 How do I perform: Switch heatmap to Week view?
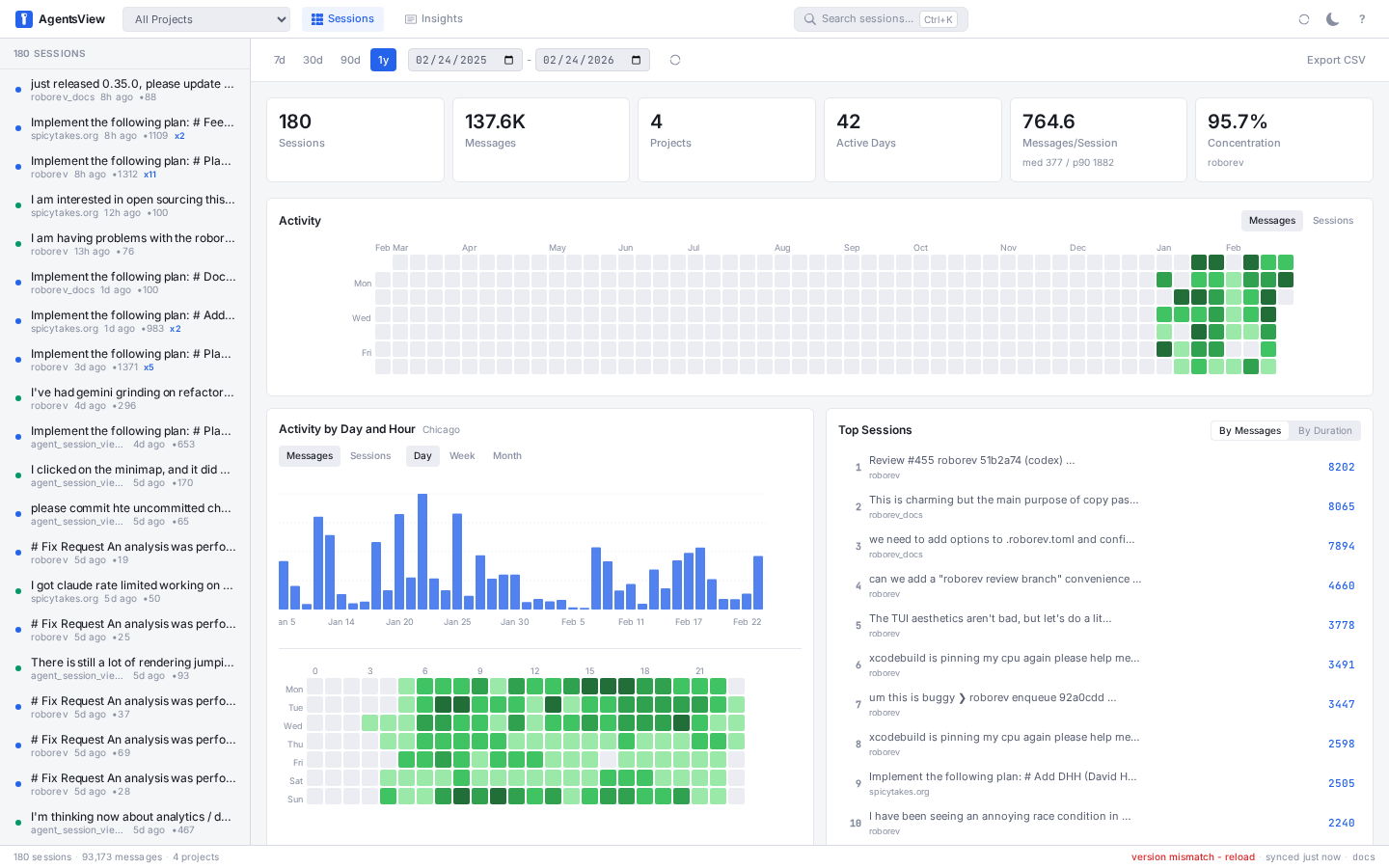462,455
